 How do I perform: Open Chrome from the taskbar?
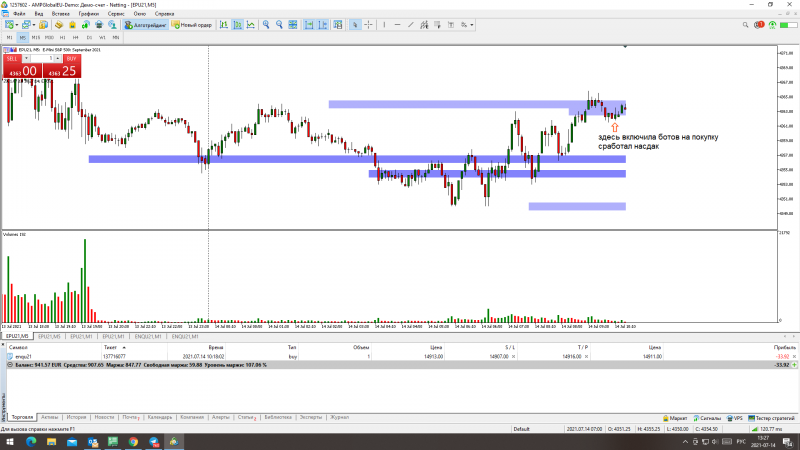click(133, 442)
